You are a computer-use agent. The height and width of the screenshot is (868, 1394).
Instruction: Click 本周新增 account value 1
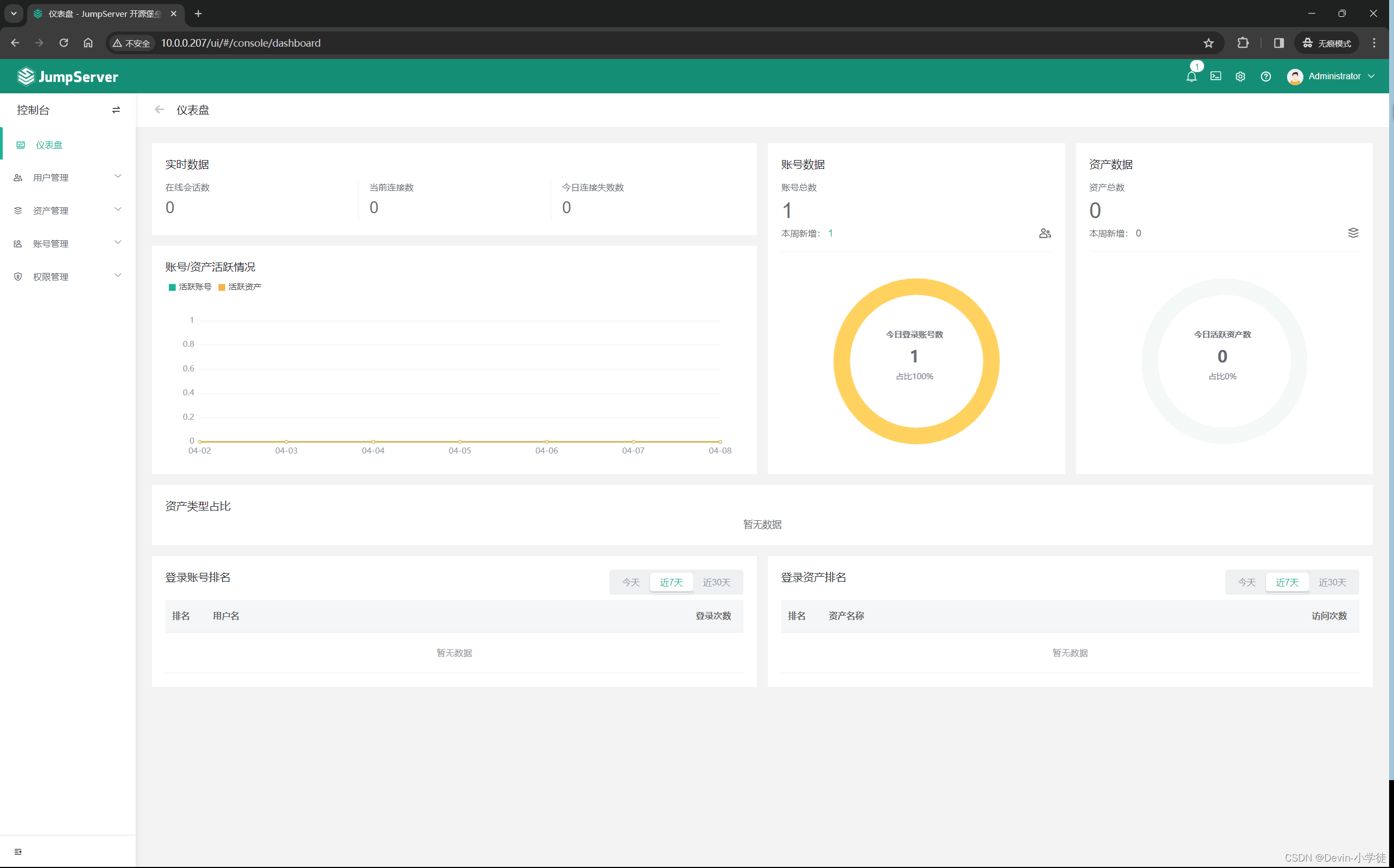pyautogui.click(x=830, y=233)
